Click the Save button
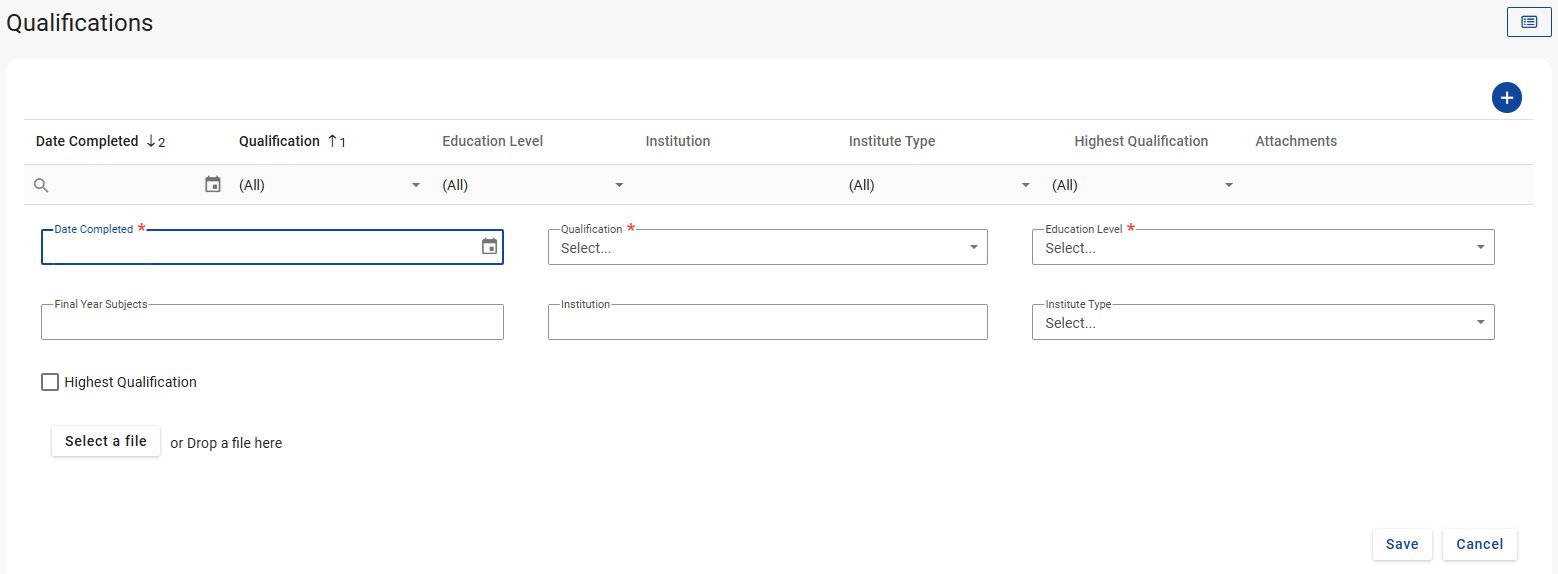1558x574 pixels. tap(1401, 544)
